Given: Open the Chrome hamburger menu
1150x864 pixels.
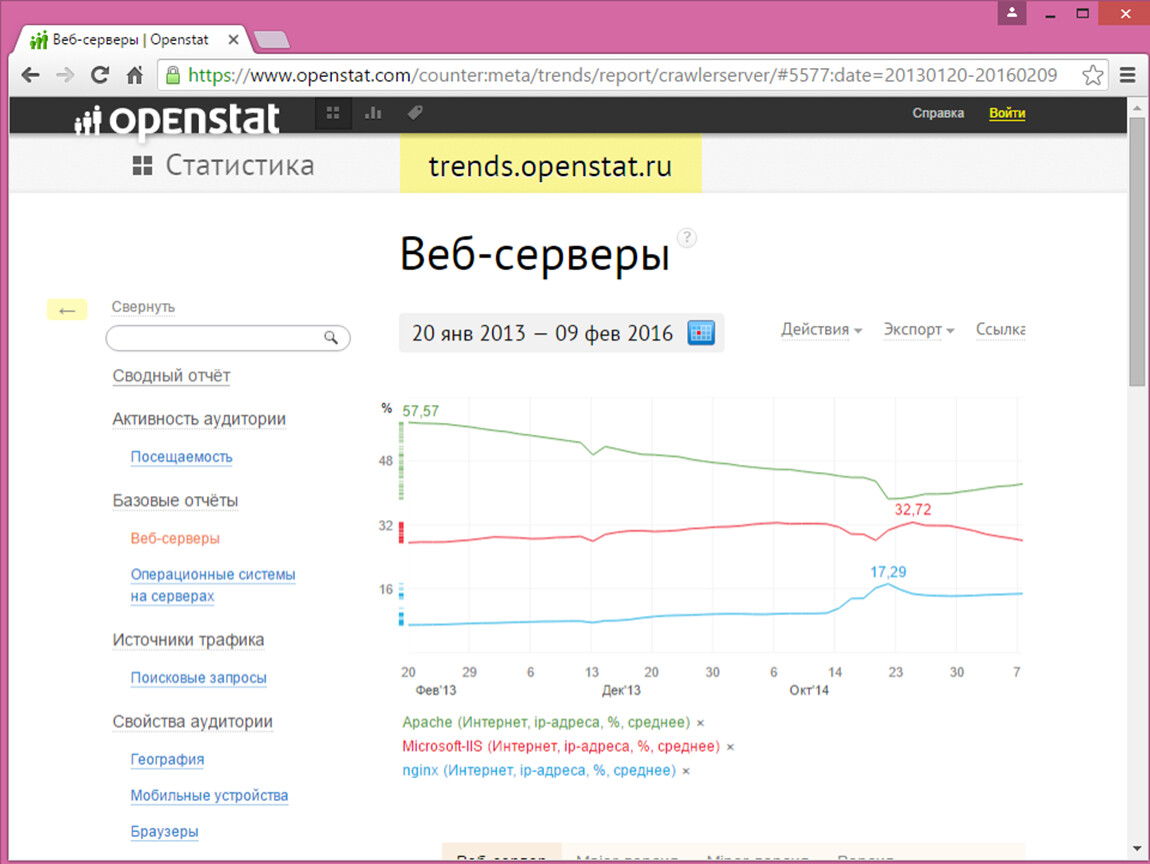Looking at the screenshot, I should coord(1128,75).
